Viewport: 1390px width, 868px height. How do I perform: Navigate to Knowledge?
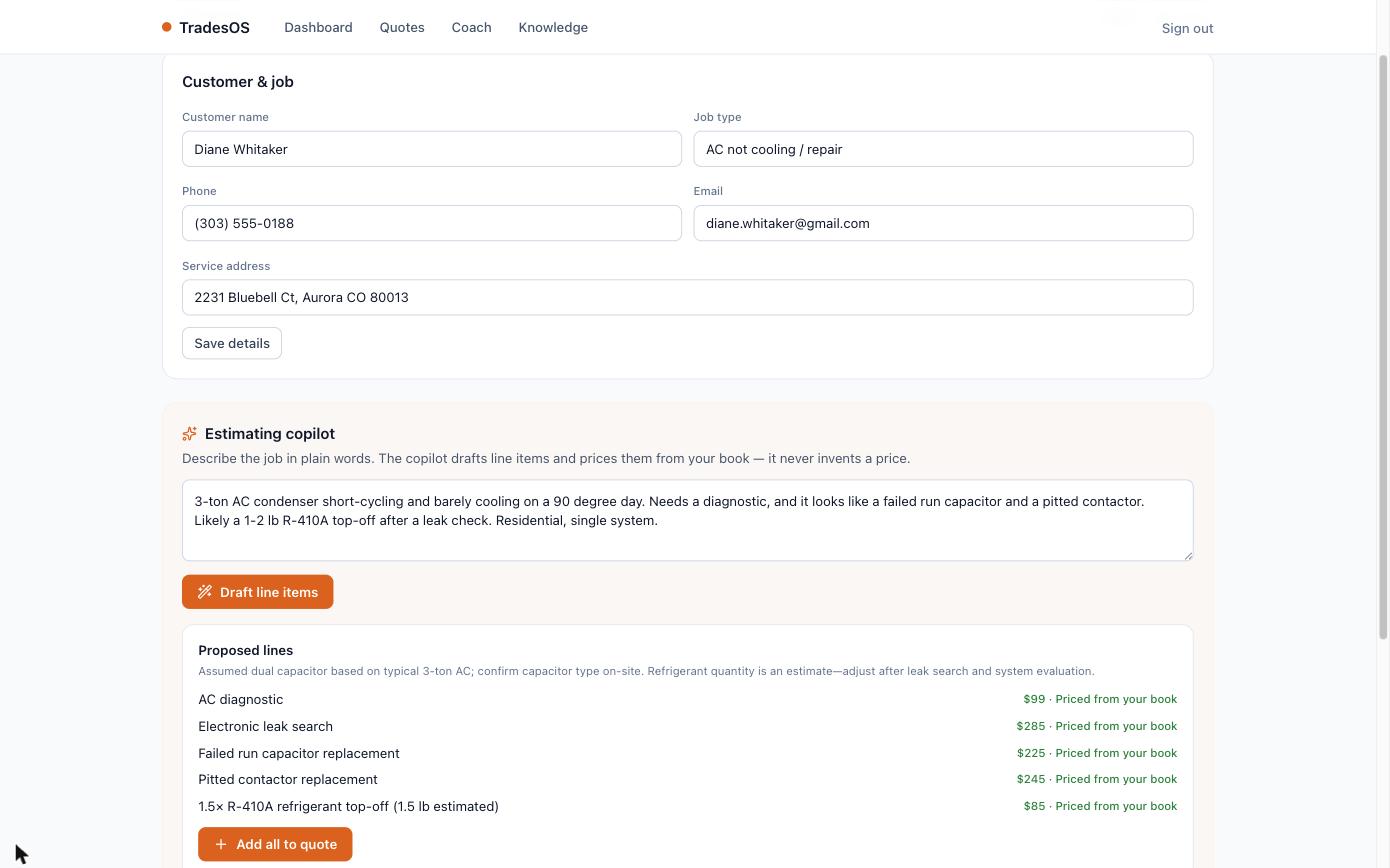tap(553, 27)
